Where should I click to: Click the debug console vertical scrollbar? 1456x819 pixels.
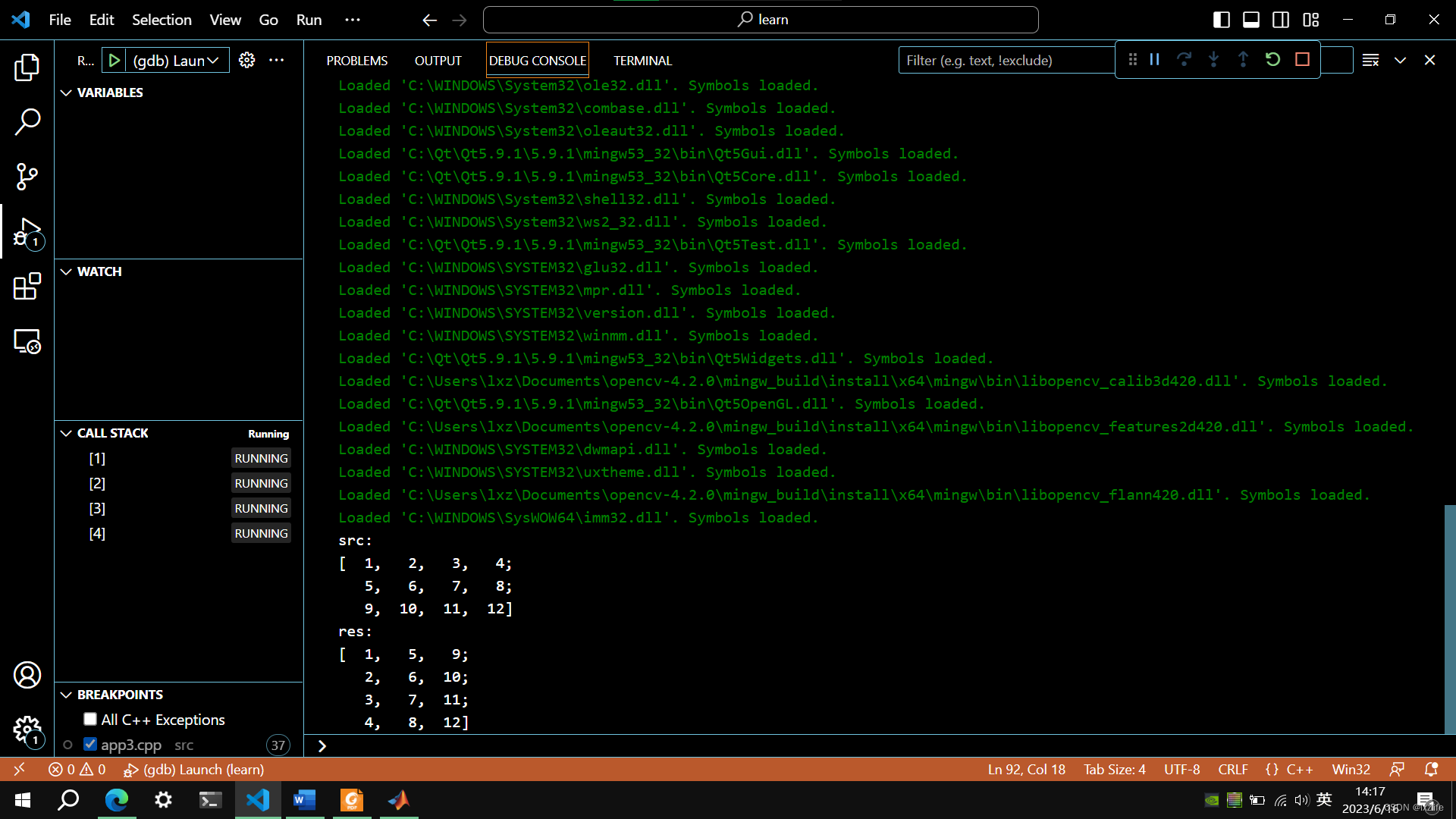[1449, 618]
